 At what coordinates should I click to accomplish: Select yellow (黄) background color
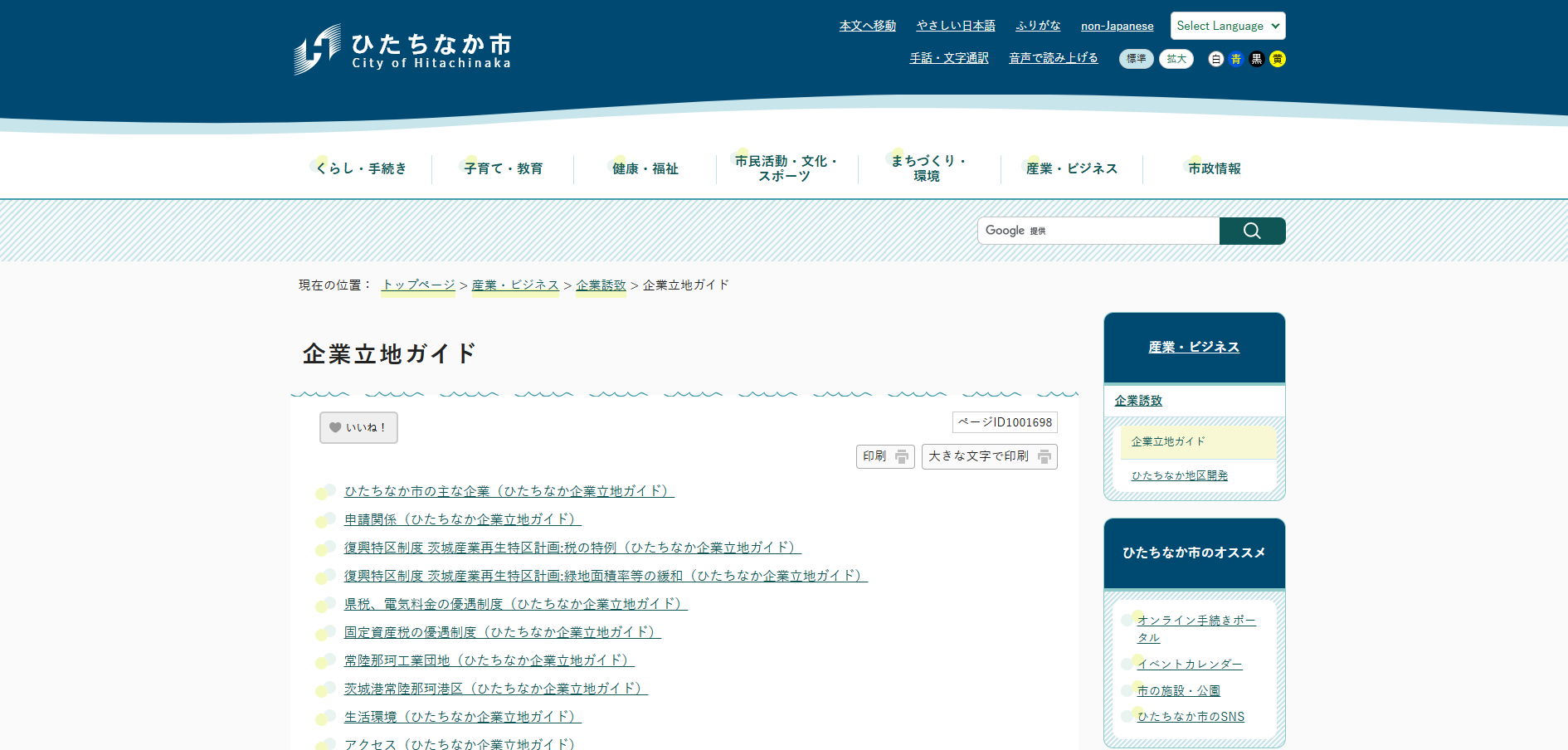(x=1278, y=59)
